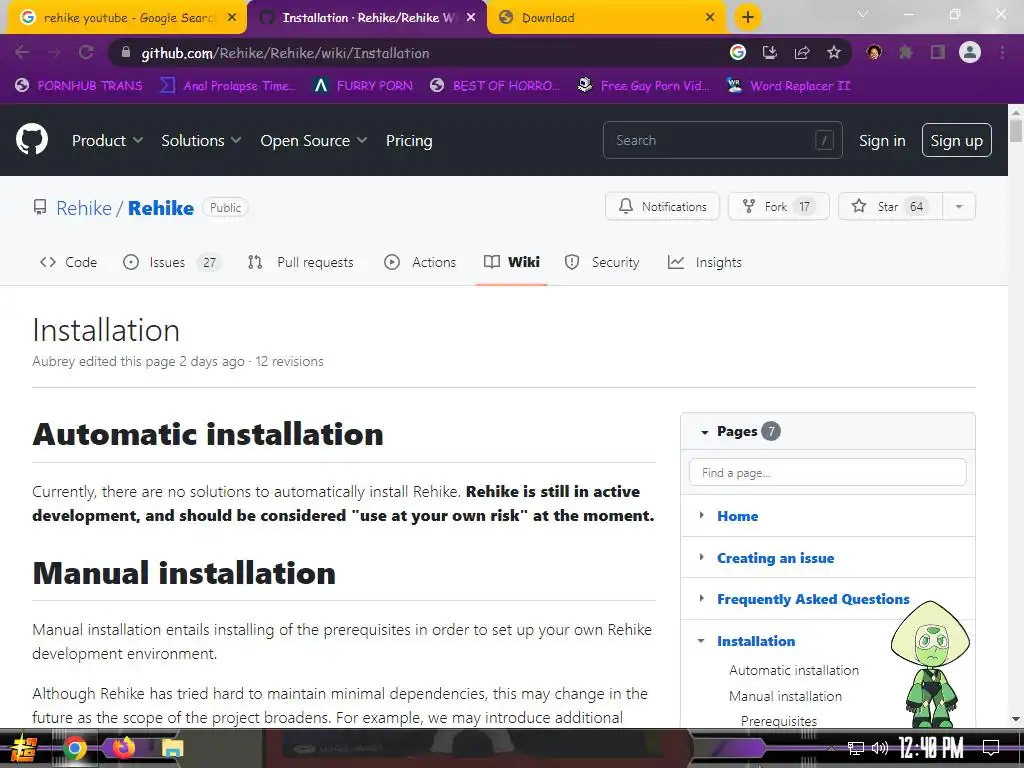Click the GitHub search field
The height and width of the screenshot is (768, 1024).
tap(722, 140)
